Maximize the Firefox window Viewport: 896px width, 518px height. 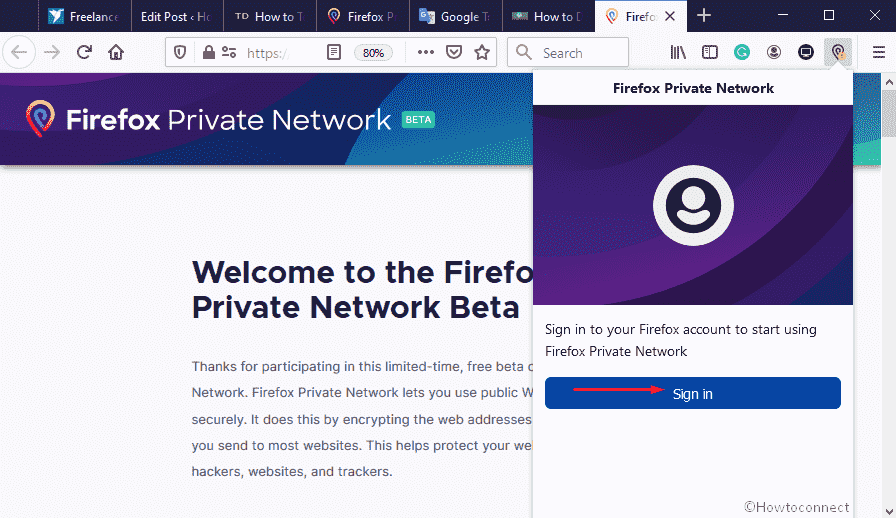click(829, 15)
